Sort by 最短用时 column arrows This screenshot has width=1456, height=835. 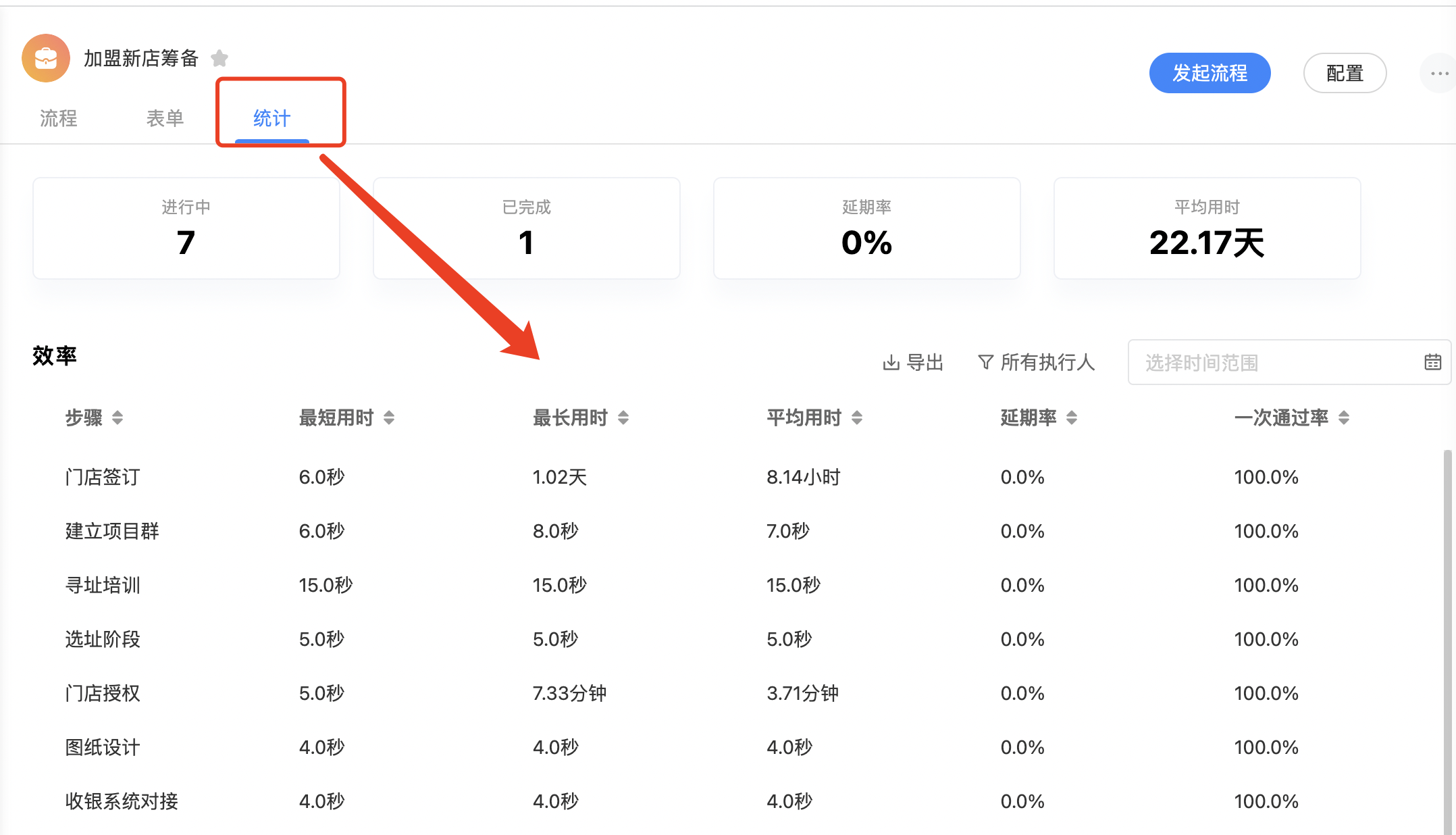(x=389, y=417)
